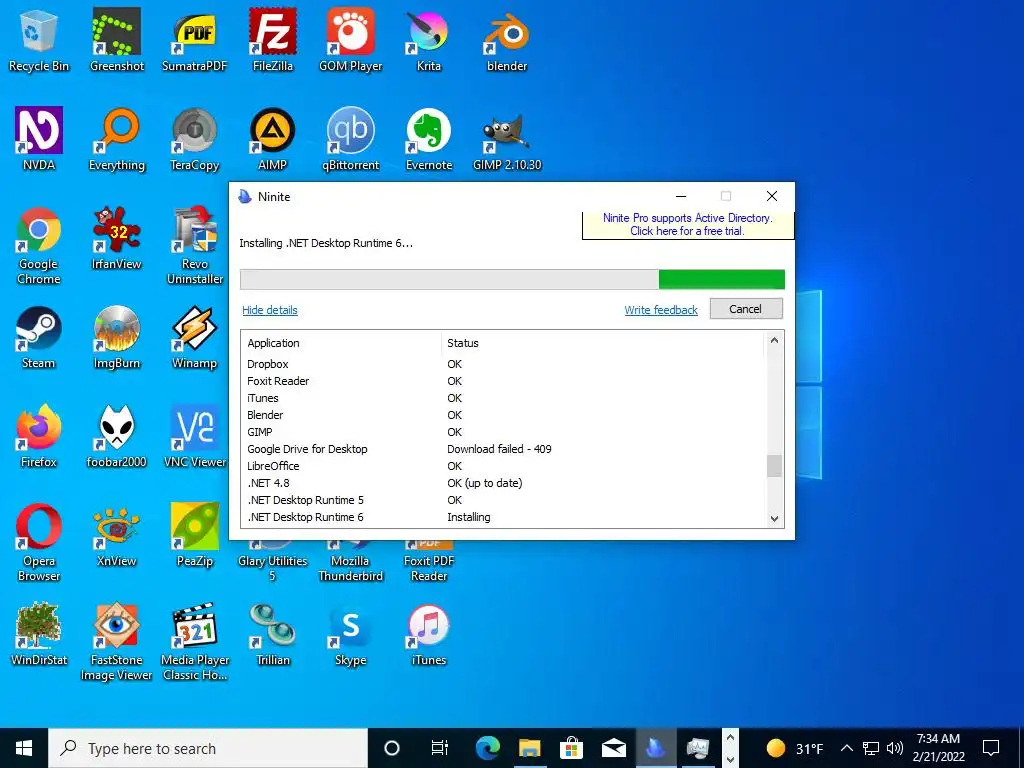
Task: Cancel the Ninite installation
Action: tap(746, 309)
